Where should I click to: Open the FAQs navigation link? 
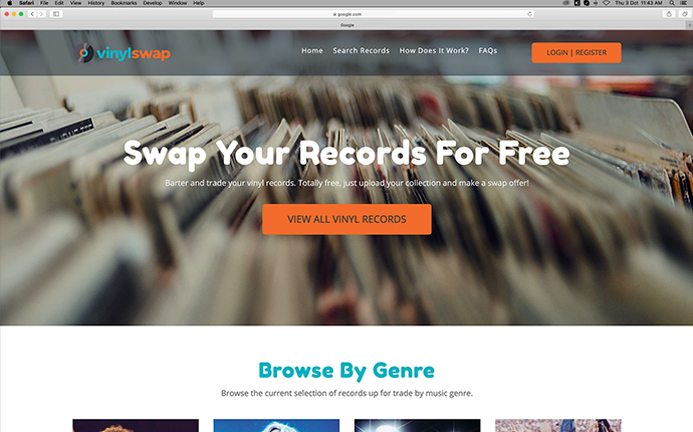coord(487,50)
